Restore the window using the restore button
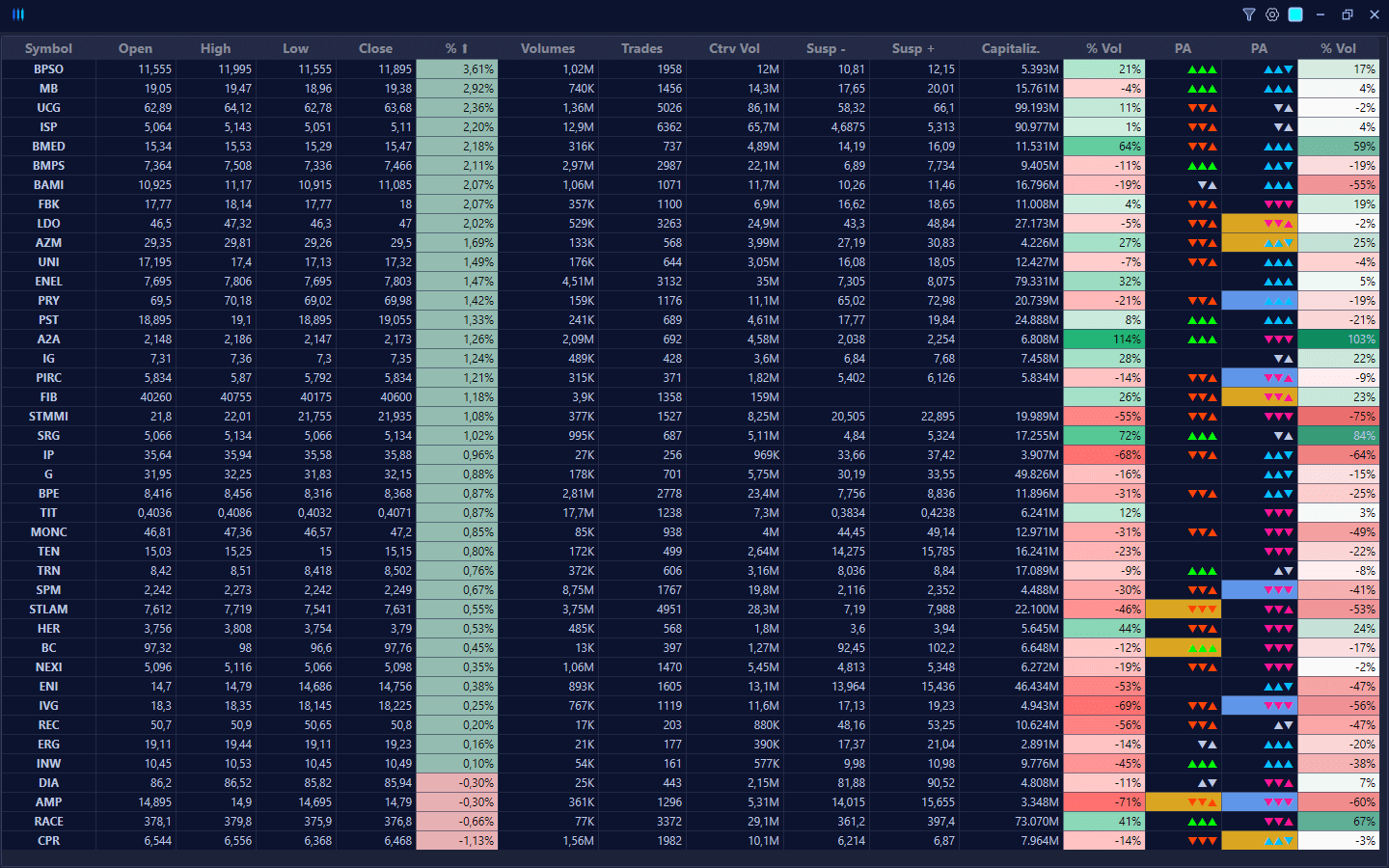Screen dimensions: 1389x868 pos(1348,14)
